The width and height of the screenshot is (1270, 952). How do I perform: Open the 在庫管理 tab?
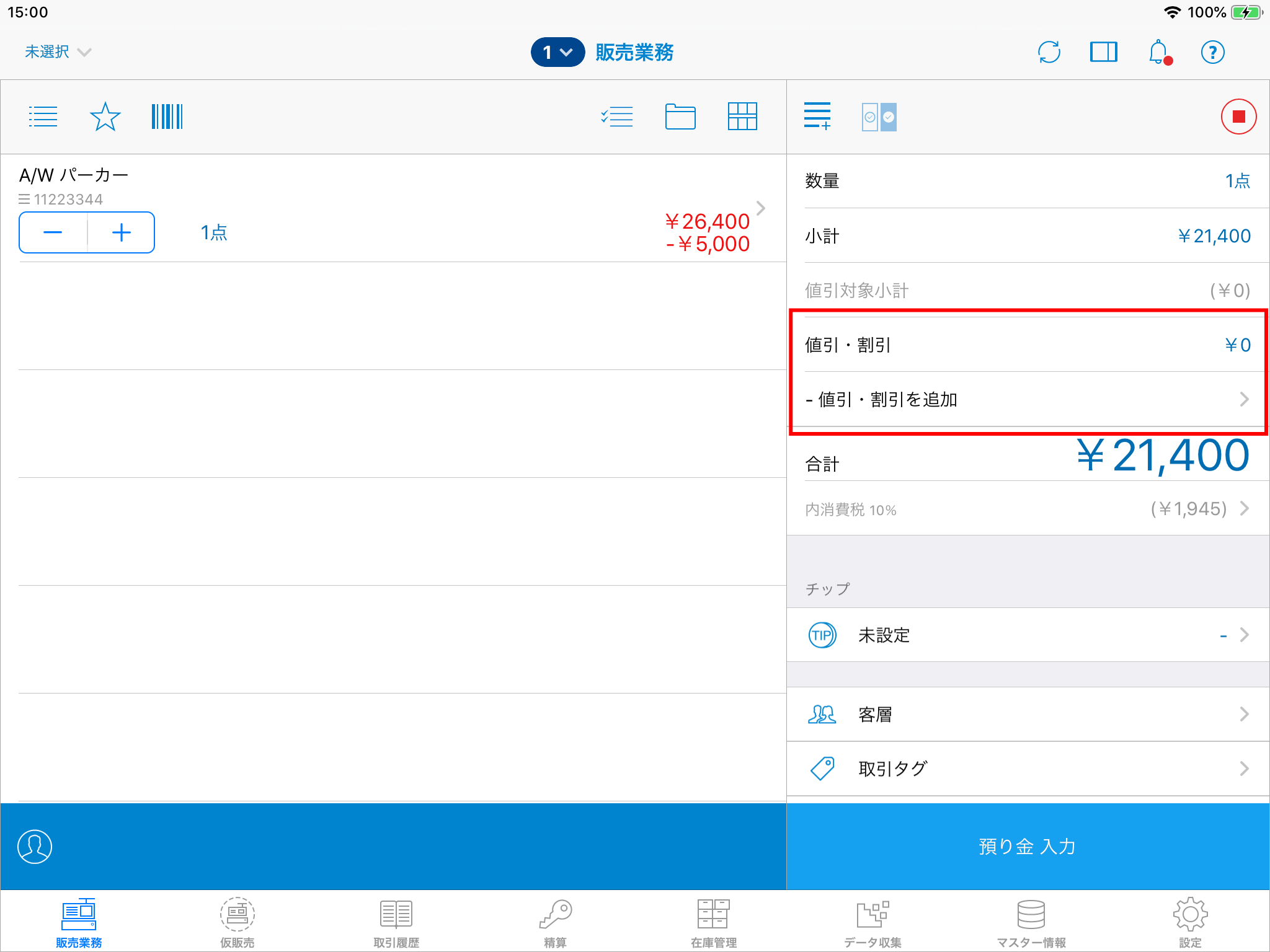point(714,922)
